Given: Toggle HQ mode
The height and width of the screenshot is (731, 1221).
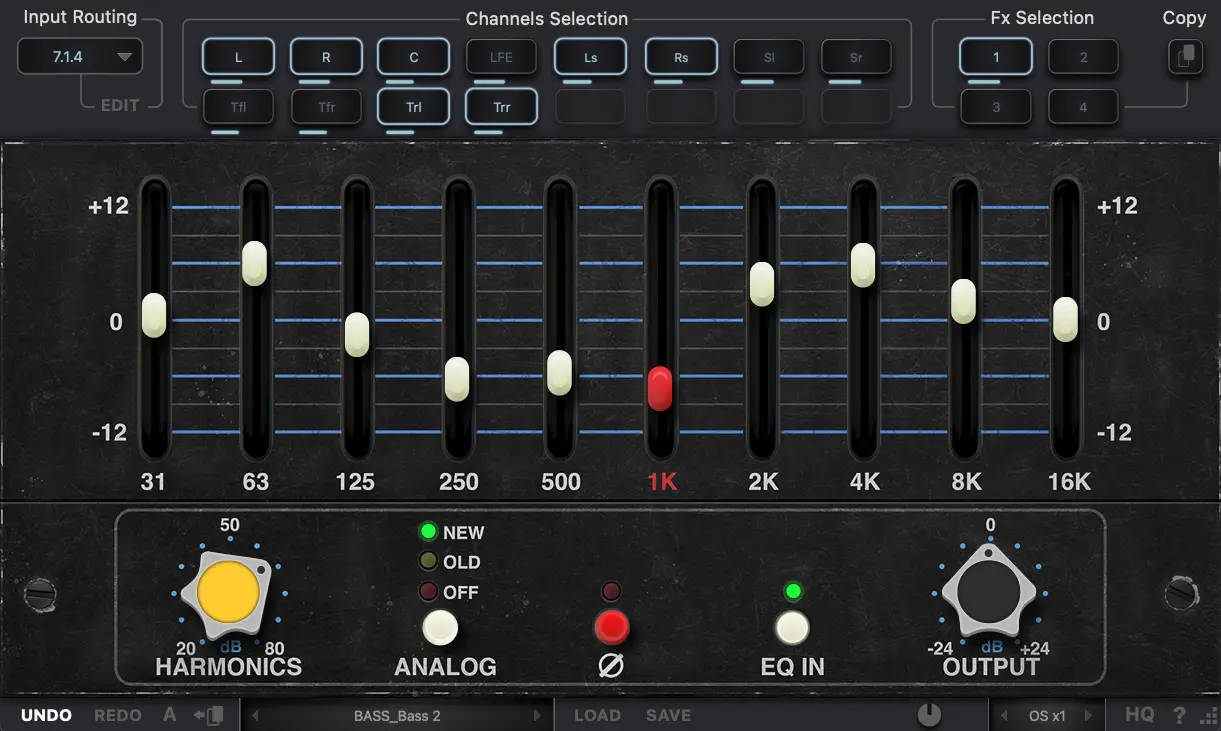Looking at the screenshot, I should tap(1139, 715).
